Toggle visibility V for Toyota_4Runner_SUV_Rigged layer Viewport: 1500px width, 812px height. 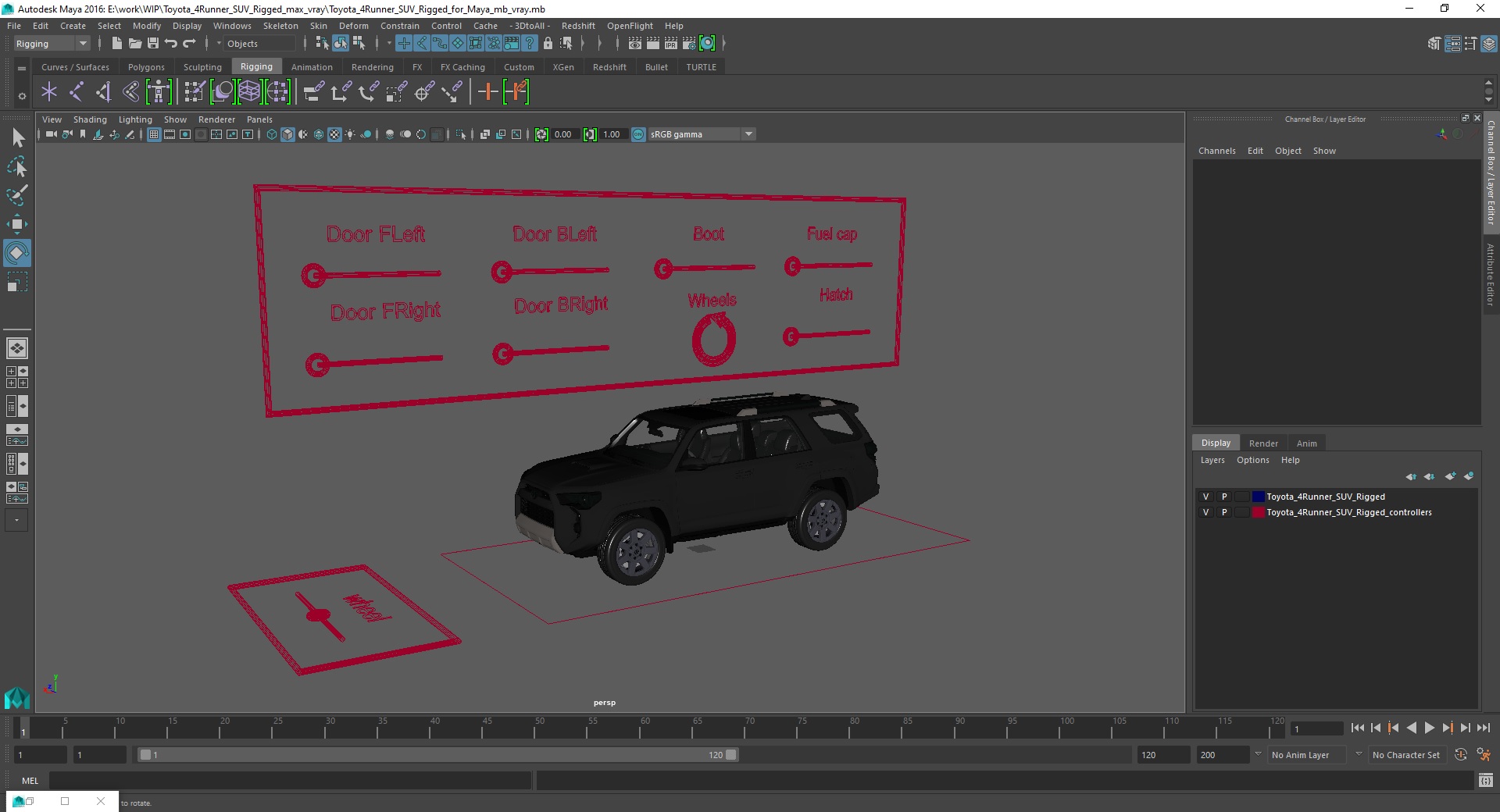tap(1205, 497)
